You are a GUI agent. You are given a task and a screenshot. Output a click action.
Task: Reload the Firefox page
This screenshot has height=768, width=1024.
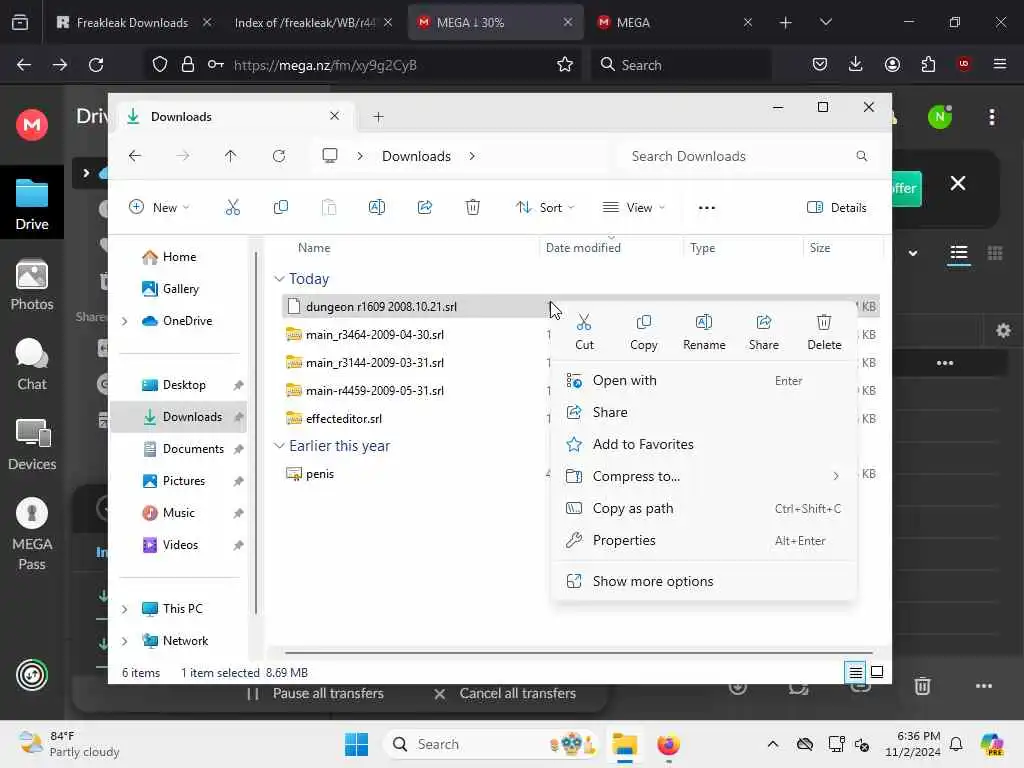[96, 65]
